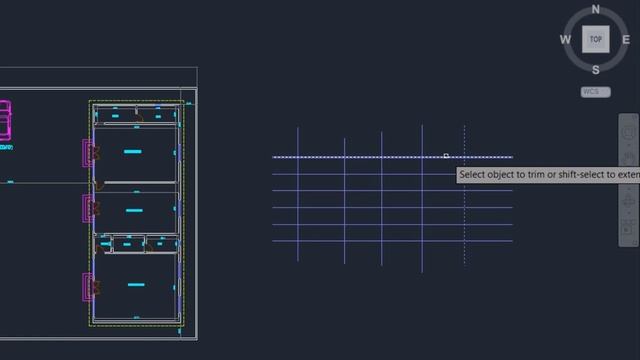Click the E (East) compass label
640x360 pixels.
click(x=626, y=40)
